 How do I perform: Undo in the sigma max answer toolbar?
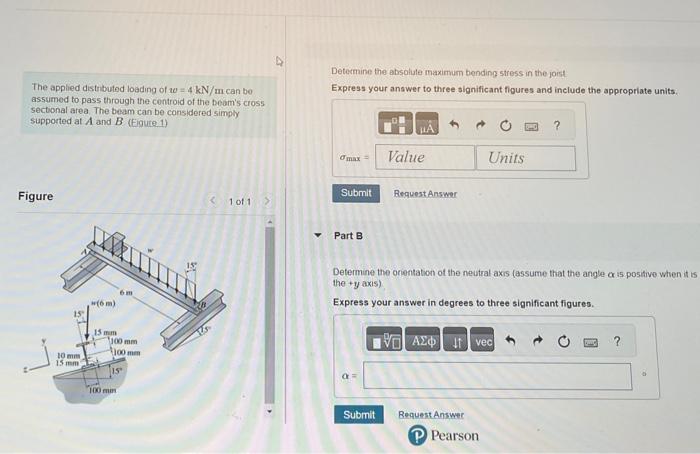(x=454, y=125)
